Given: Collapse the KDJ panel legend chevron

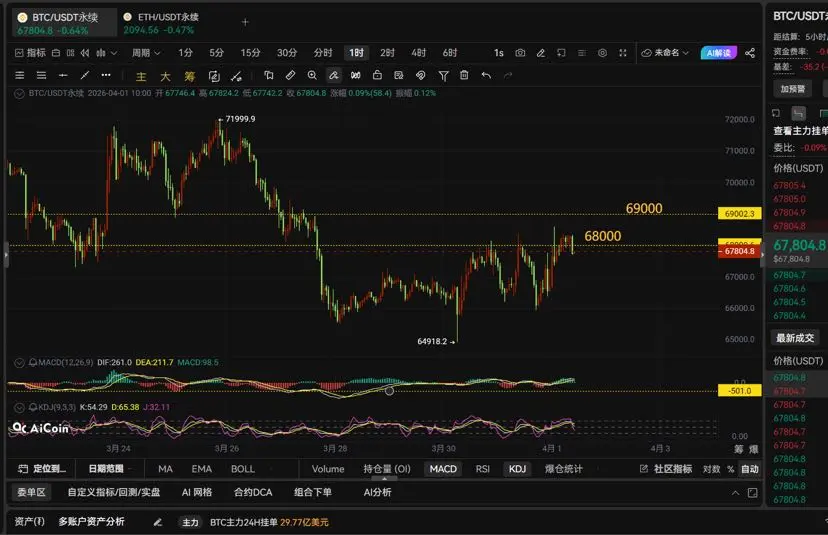Looking at the screenshot, I should pyautogui.click(x=19, y=407).
